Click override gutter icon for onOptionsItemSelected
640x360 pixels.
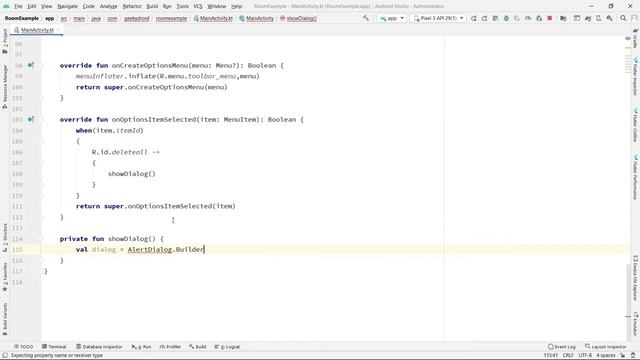[x=31, y=119]
